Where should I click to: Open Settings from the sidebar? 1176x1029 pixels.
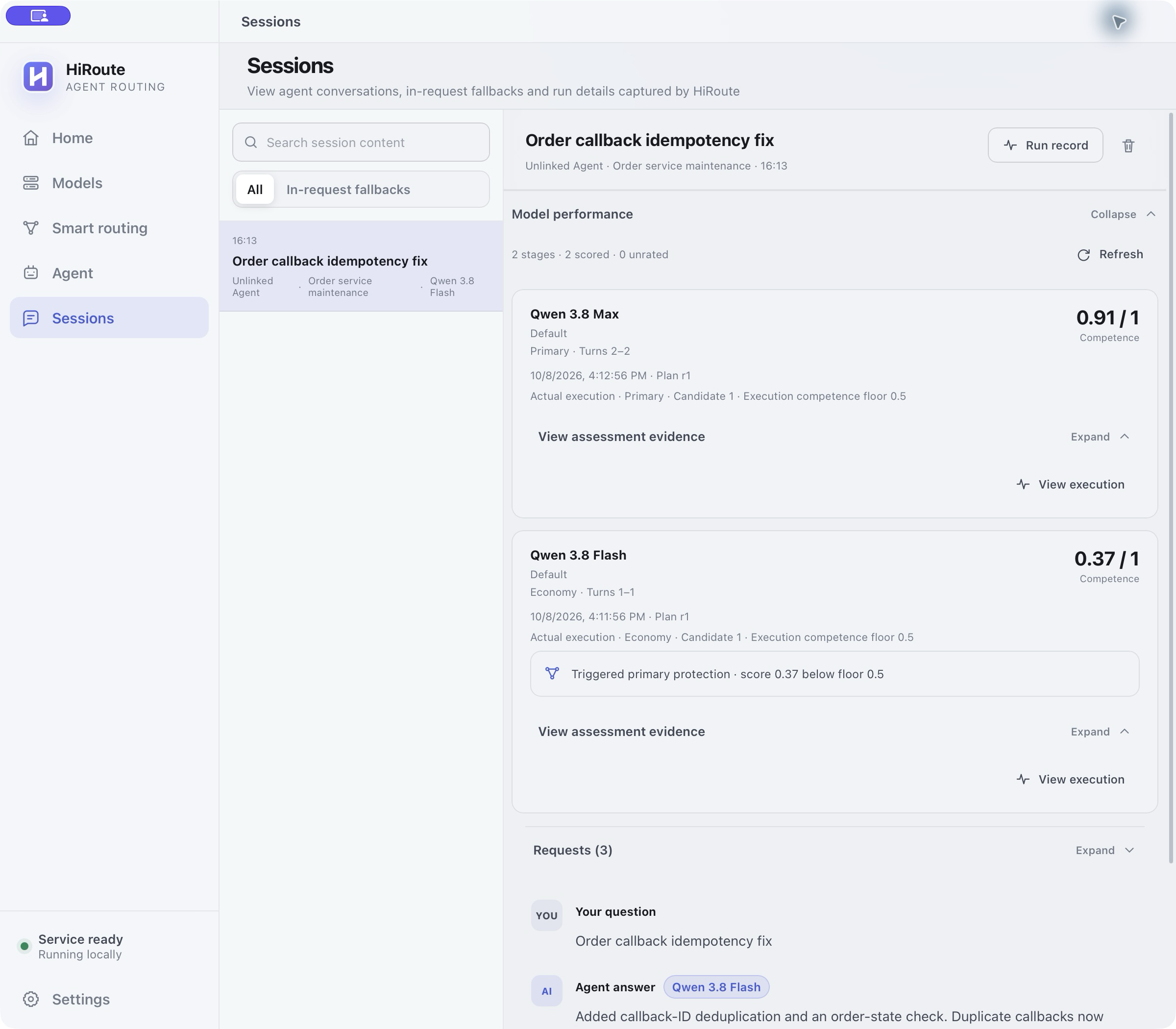pos(109,999)
